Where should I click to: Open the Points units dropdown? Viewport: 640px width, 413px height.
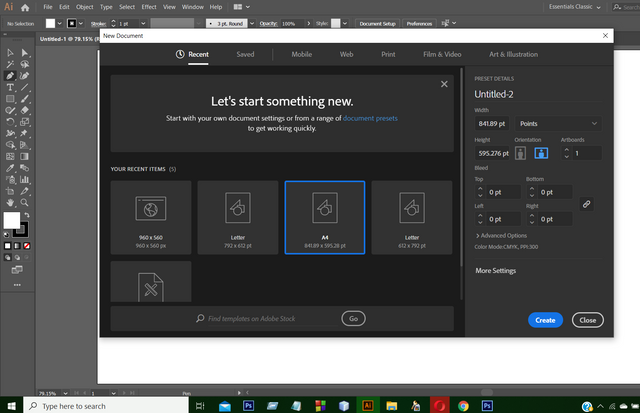(558, 124)
